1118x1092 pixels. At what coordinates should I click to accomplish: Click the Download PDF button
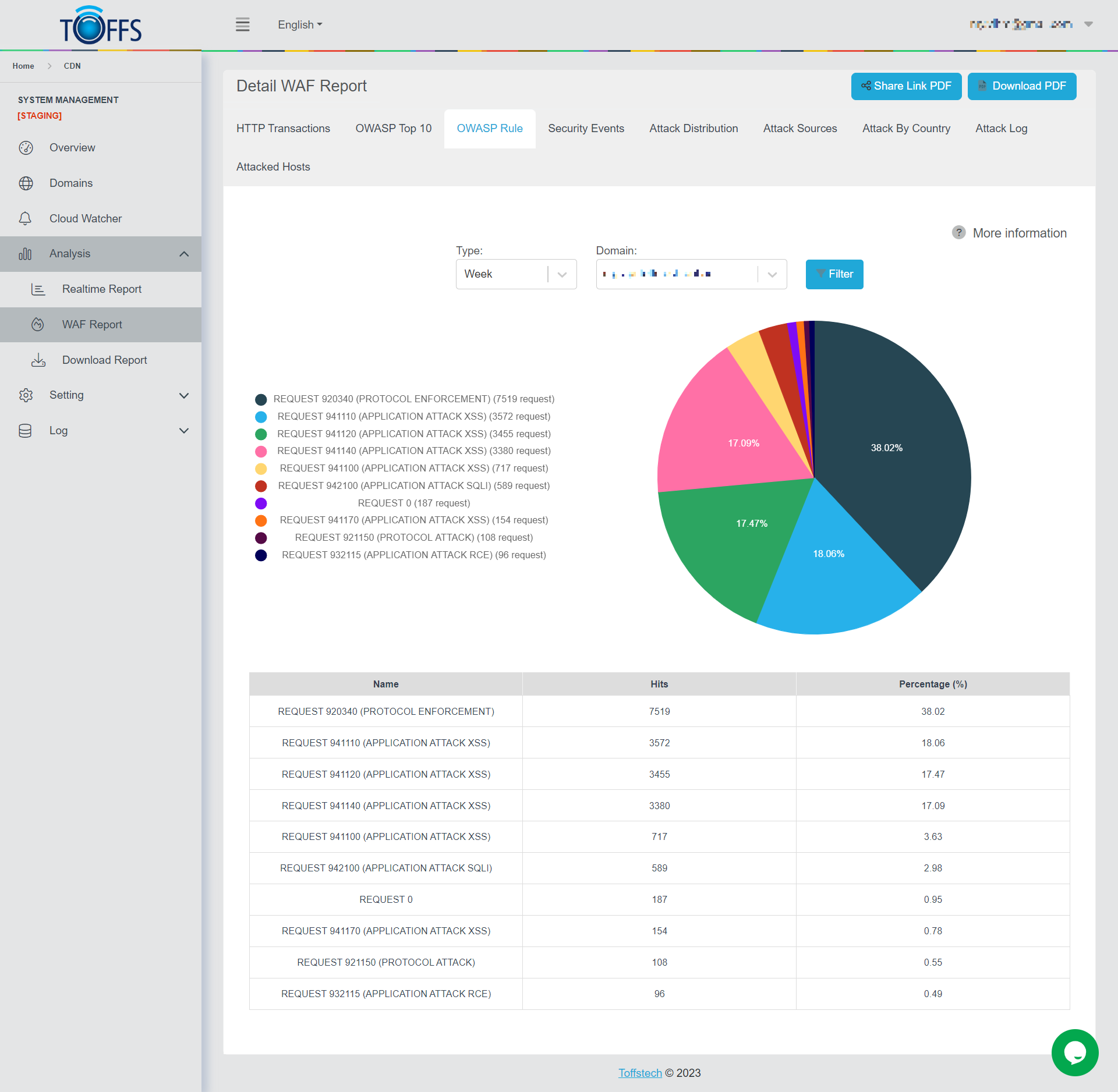[1022, 86]
